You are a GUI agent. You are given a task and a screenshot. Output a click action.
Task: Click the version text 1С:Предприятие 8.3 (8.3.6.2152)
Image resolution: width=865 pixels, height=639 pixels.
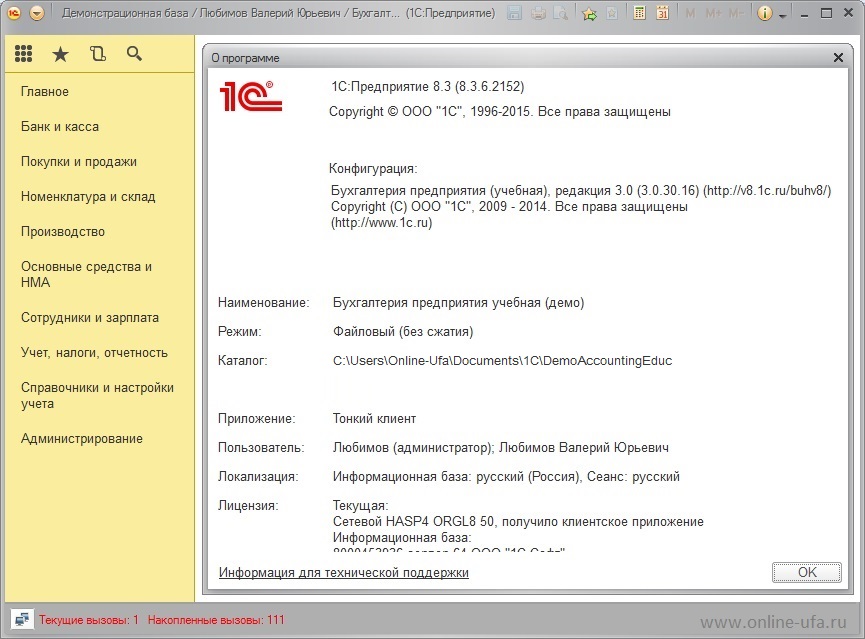428,87
